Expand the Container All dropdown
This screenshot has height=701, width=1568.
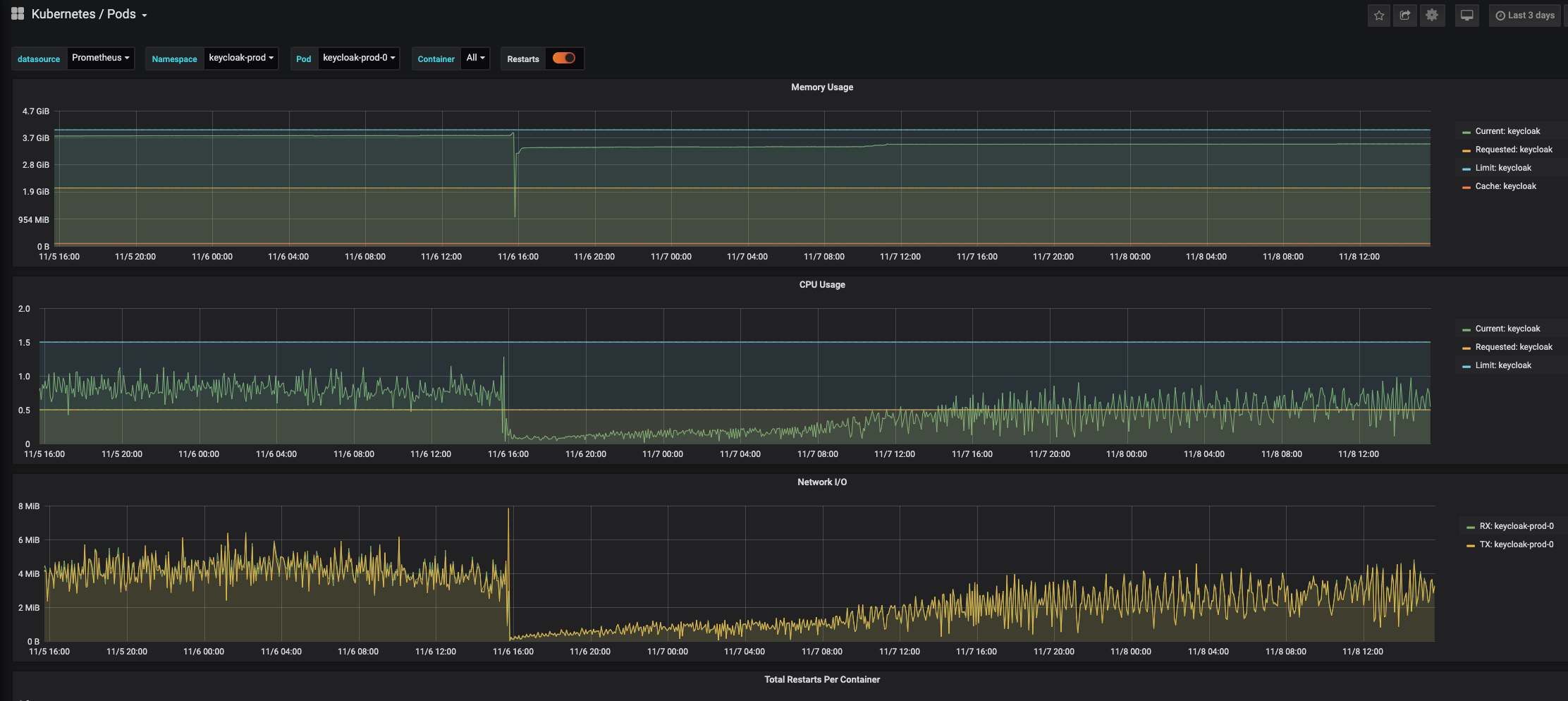coord(476,59)
